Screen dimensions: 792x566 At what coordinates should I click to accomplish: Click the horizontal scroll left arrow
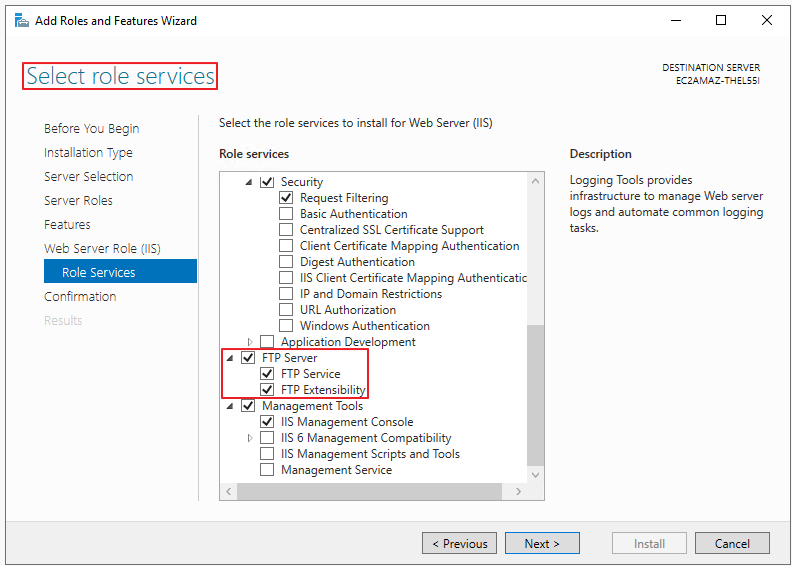point(228,491)
